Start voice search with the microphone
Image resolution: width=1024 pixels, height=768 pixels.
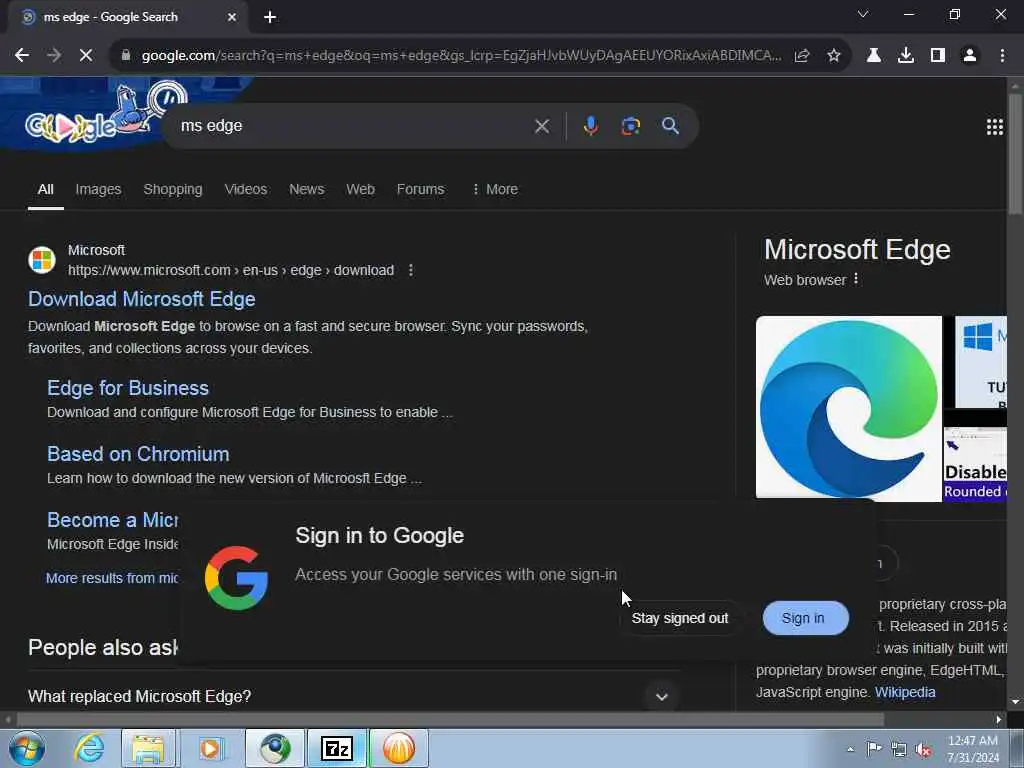tap(590, 126)
